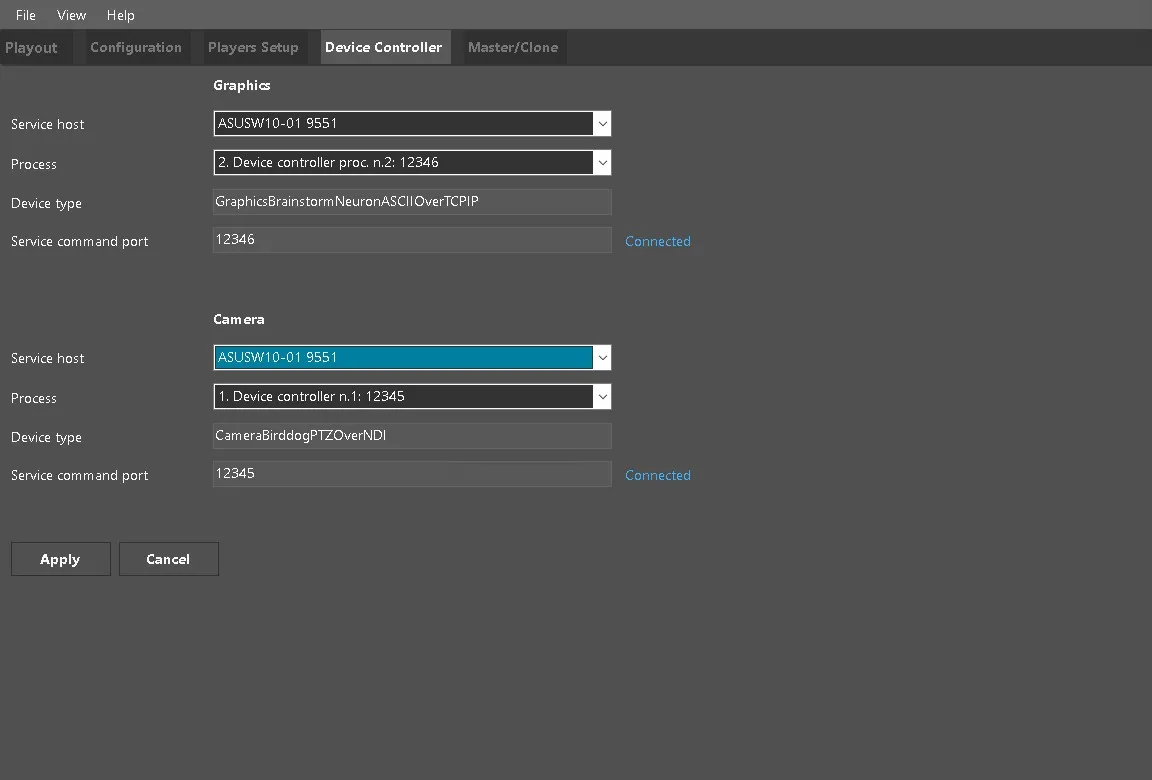
Task: Click the Graphics Service command port field
Action: tap(411, 240)
